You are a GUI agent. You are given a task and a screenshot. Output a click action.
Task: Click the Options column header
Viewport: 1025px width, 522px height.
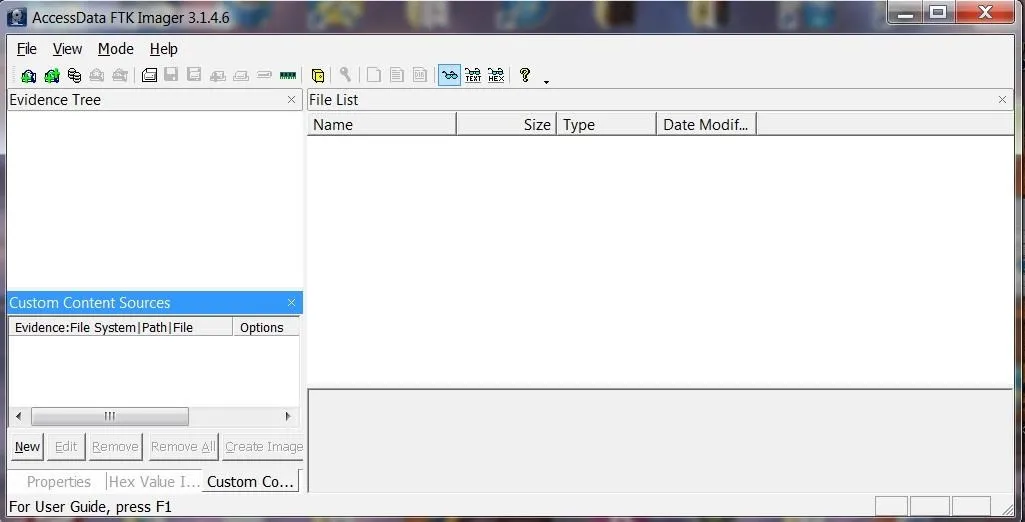(x=266, y=327)
